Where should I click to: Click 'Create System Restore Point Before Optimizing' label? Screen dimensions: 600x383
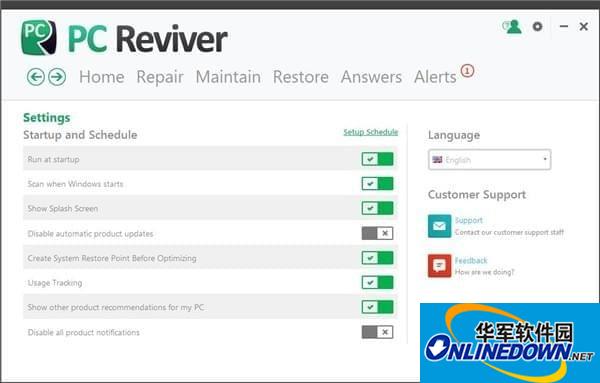(x=112, y=258)
